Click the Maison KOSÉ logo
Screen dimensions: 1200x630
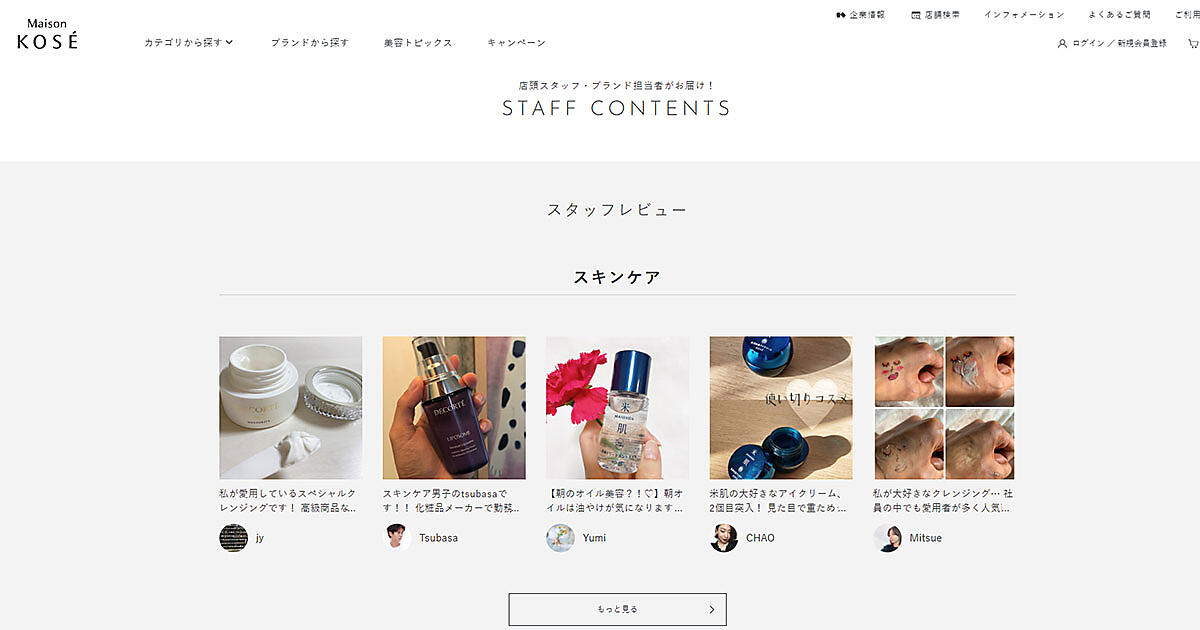coord(47,34)
